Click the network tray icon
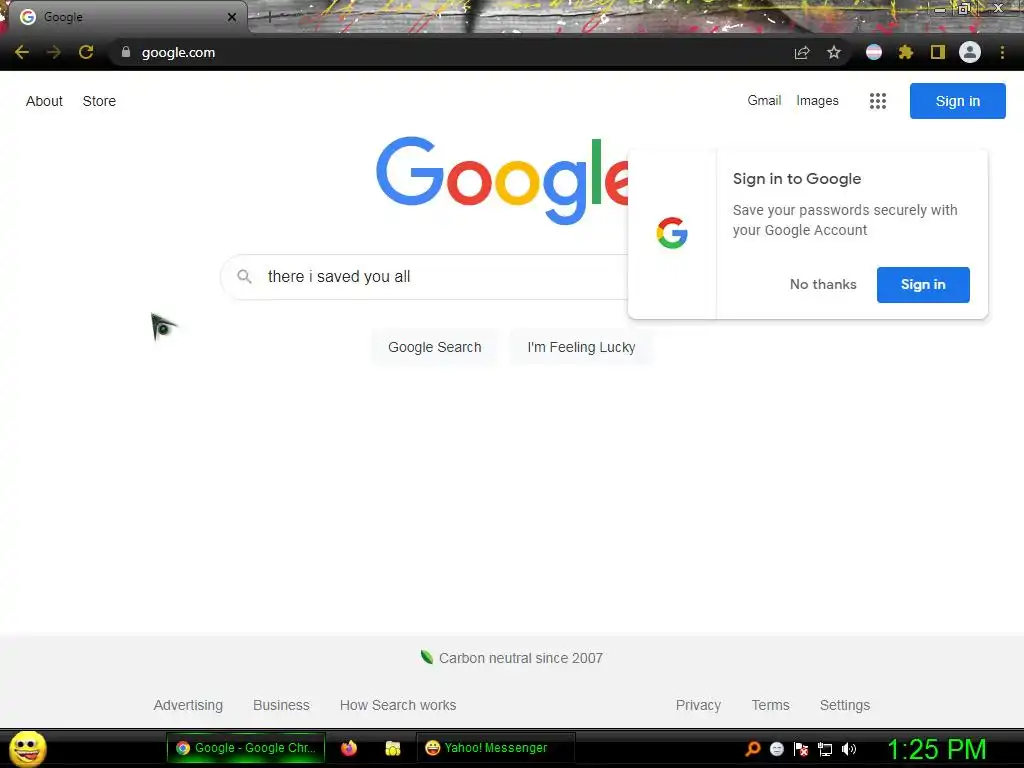Image resolution: width=1024 pixels, height=768 pixels. [825, 749]
